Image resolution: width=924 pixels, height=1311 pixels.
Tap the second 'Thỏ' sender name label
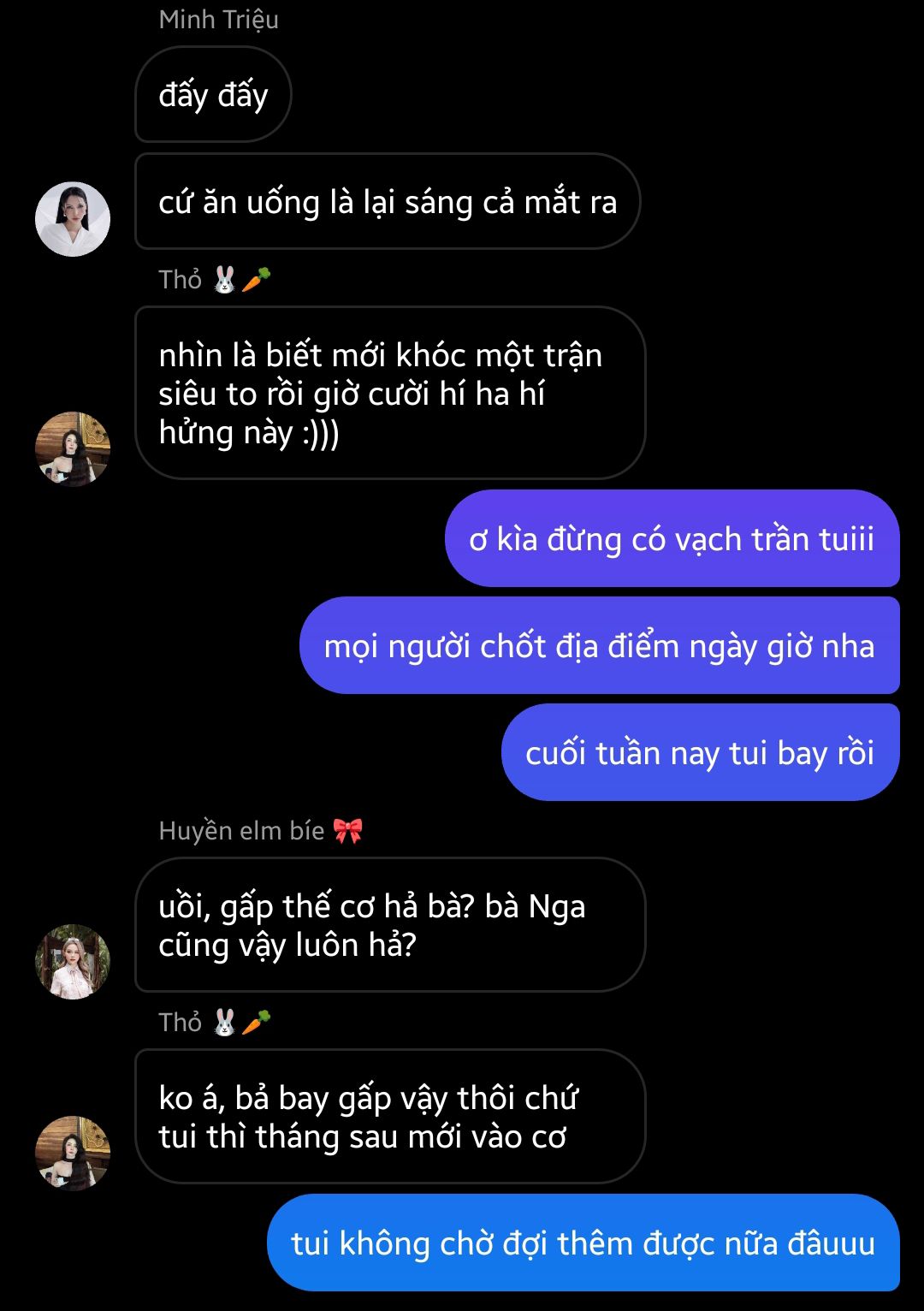[181, 1023]
